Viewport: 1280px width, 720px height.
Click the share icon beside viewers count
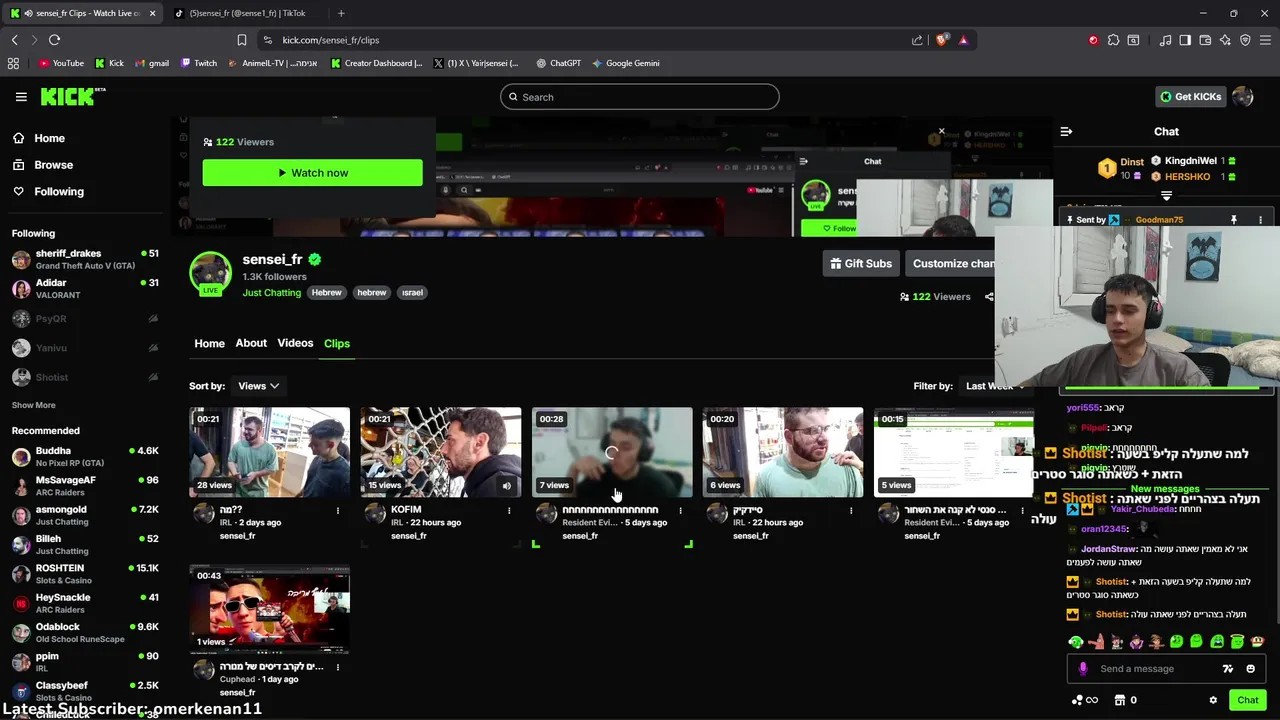(x=989, y=297)
